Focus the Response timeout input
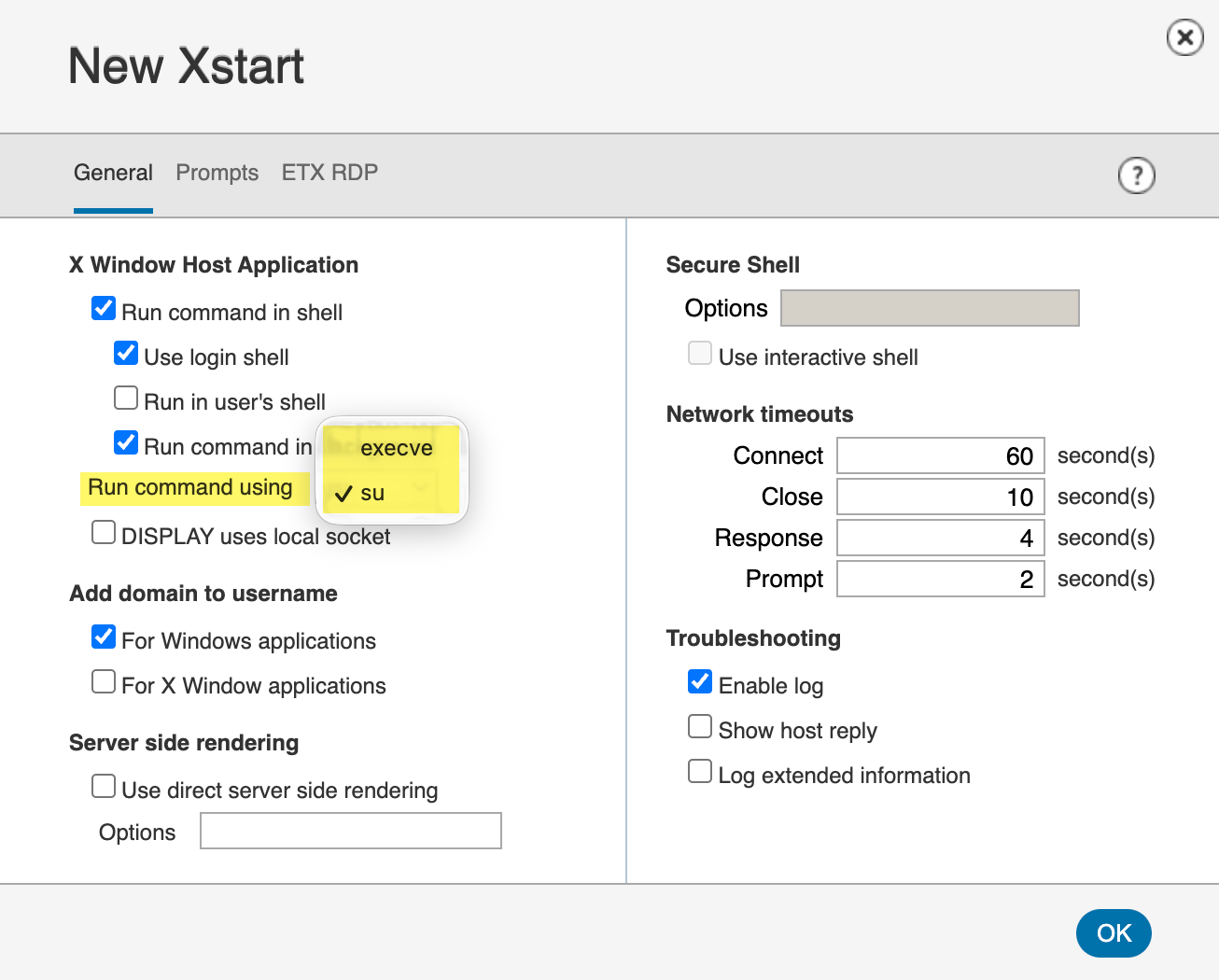Image resolution: width=1219 pixels, height=980 pixels. coord(940,538)
